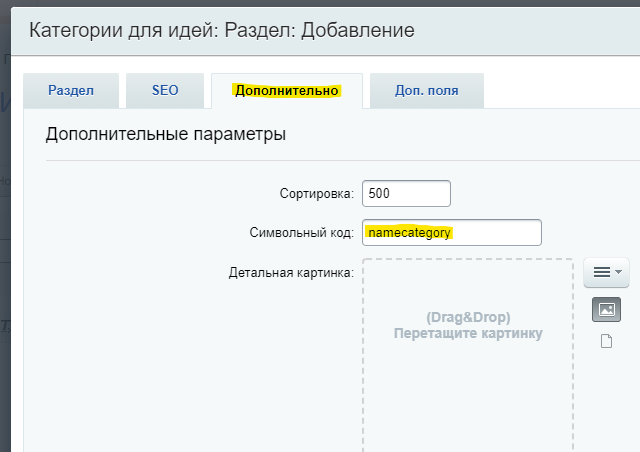
Task: Focus the Символьный код input field
Action: pos(451,233)
